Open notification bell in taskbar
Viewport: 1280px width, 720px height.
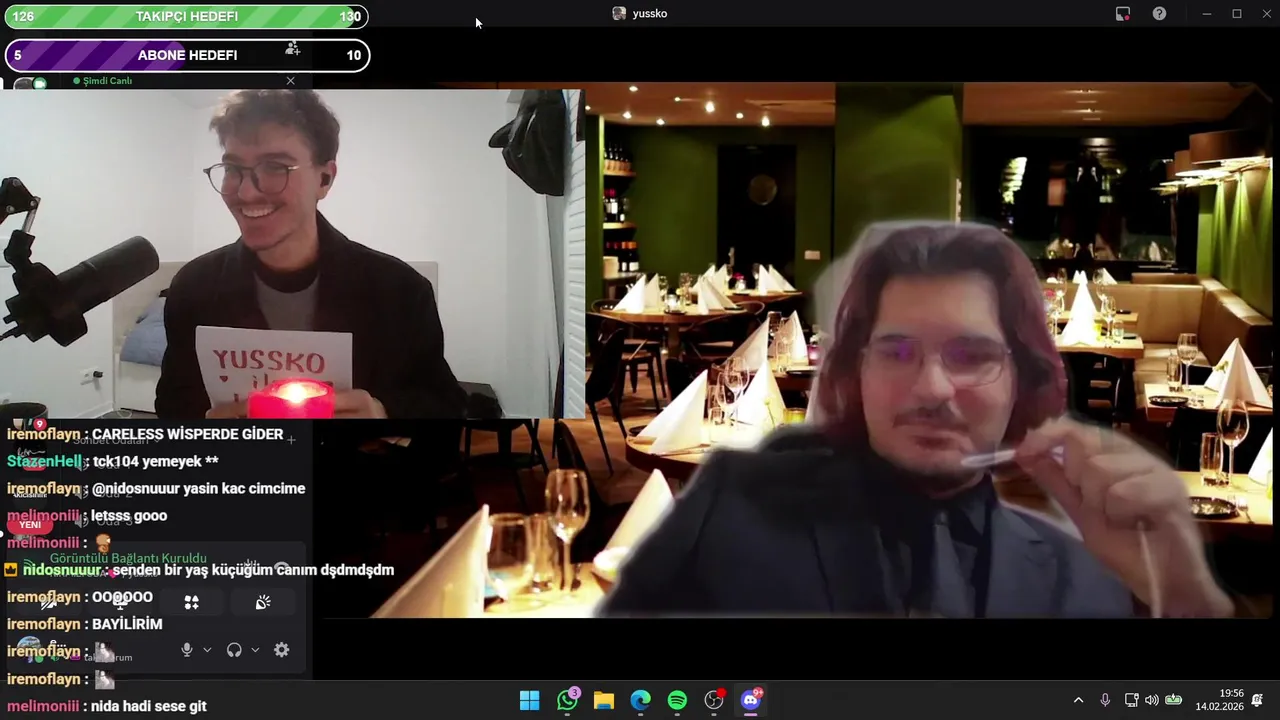[x=1257, y=700]
